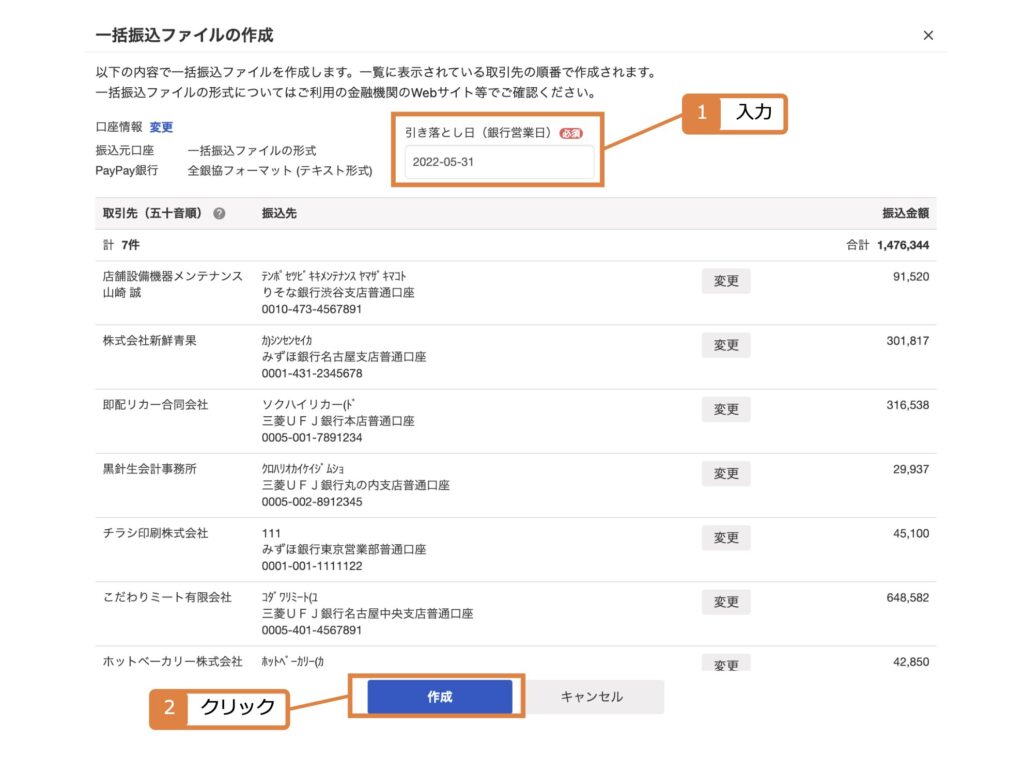
Task: Click the help icon next to 取引先（五十音順）
Action: click(x=219, y=214)
